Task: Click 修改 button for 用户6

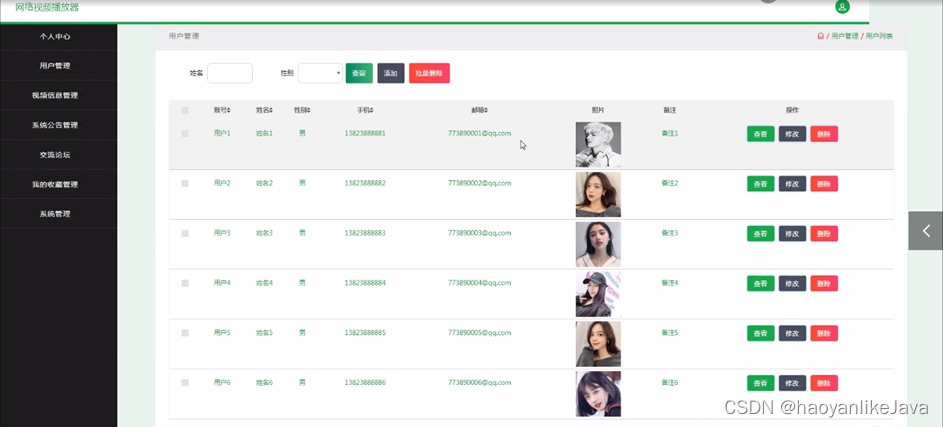Action: [x=793, y=383]
